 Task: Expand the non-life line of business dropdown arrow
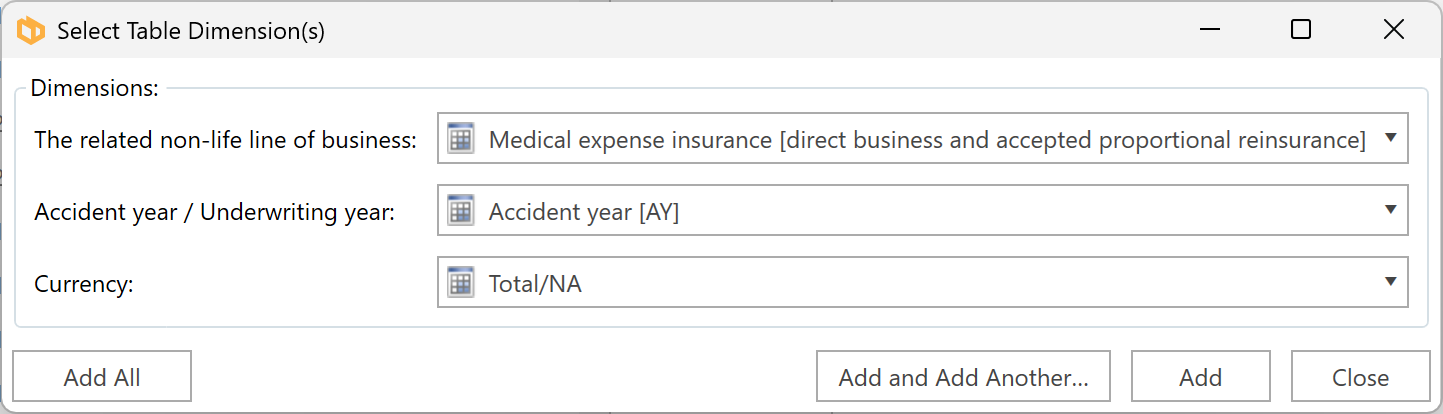coord(1390,139)
